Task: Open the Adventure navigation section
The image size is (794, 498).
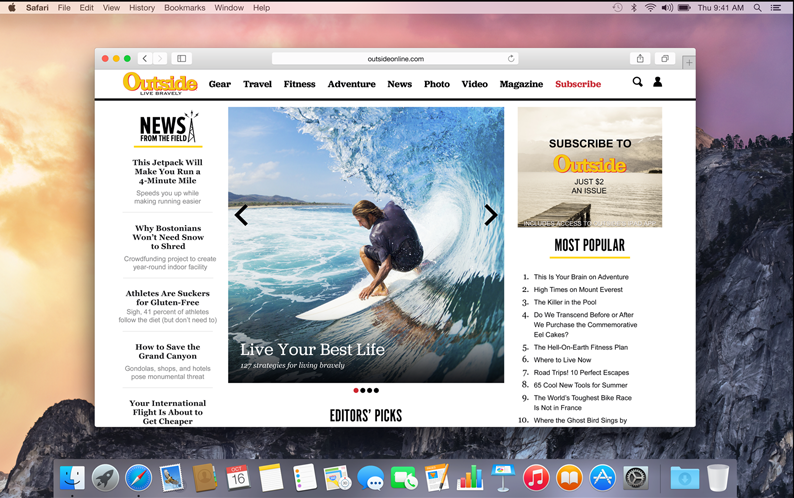Action: [351, 84]
